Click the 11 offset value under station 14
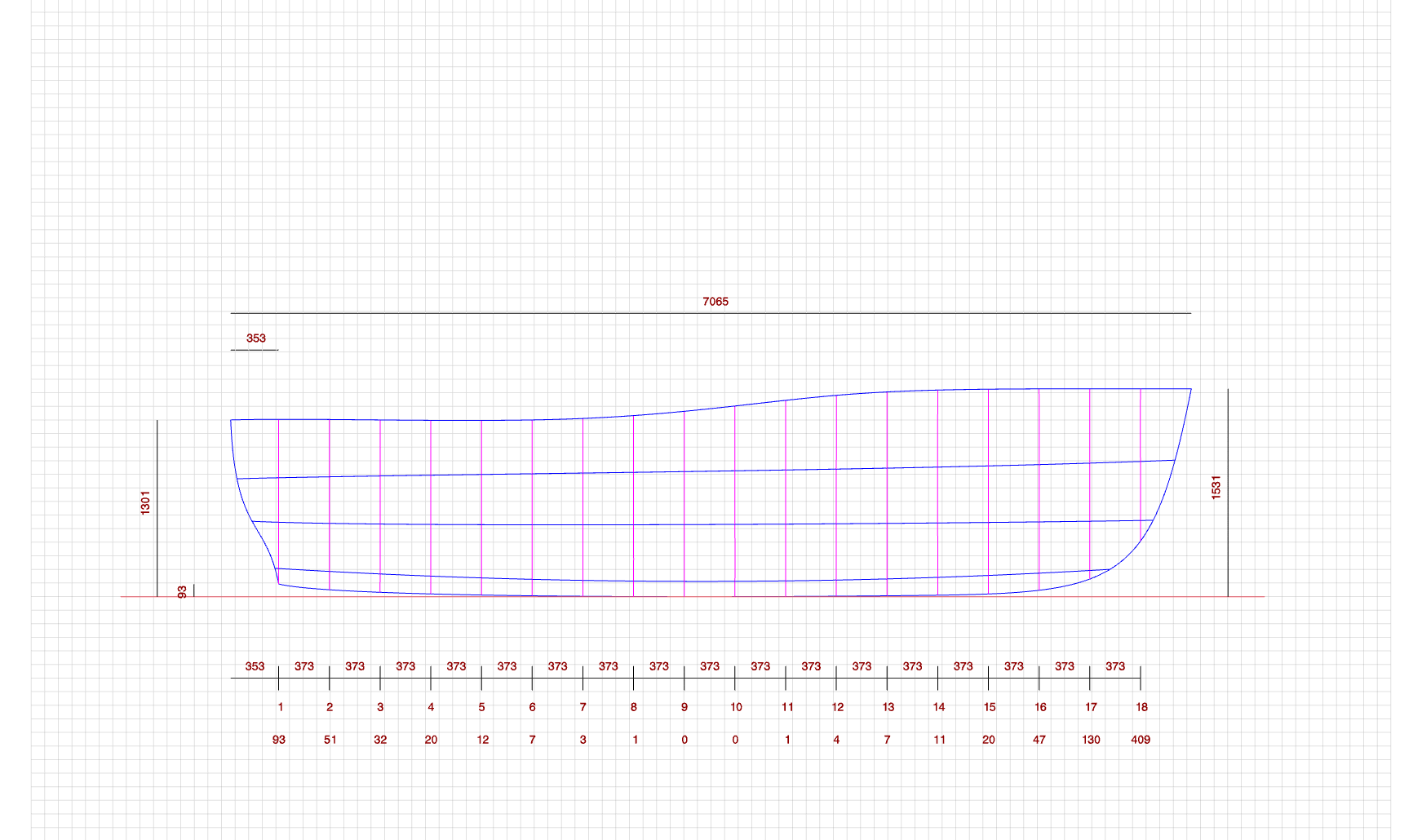The width and height of the screenshot is (1422, 840). tap(939, 740)
